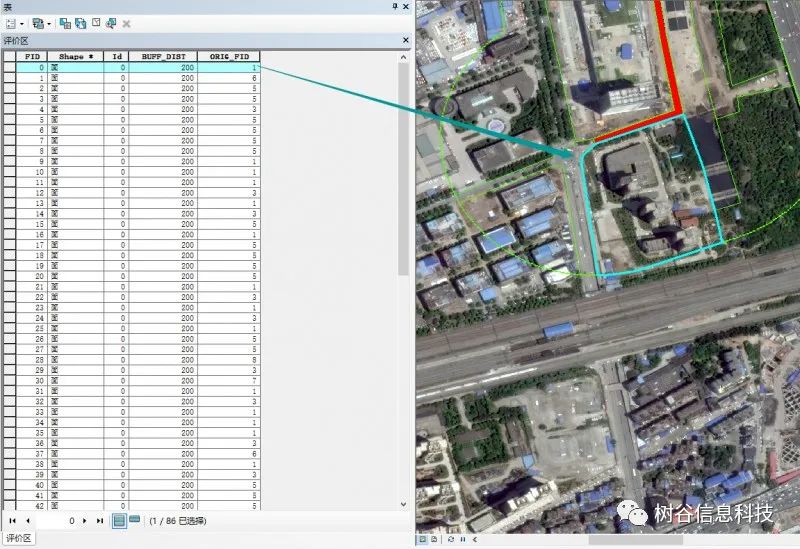
Task: Toggle the table window auto-hide pin
Action: click(395, 7)
